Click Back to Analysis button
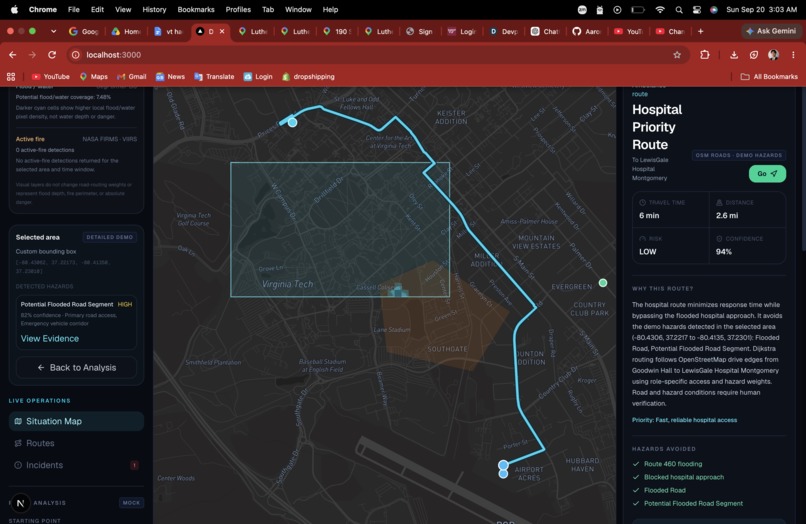This screenshot has width=806, height=524. tap(77, 368)
